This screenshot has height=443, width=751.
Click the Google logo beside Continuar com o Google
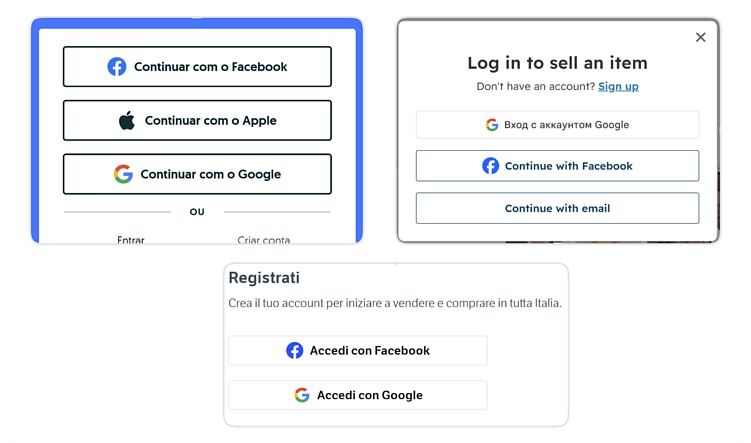click(x=123, y=174)
